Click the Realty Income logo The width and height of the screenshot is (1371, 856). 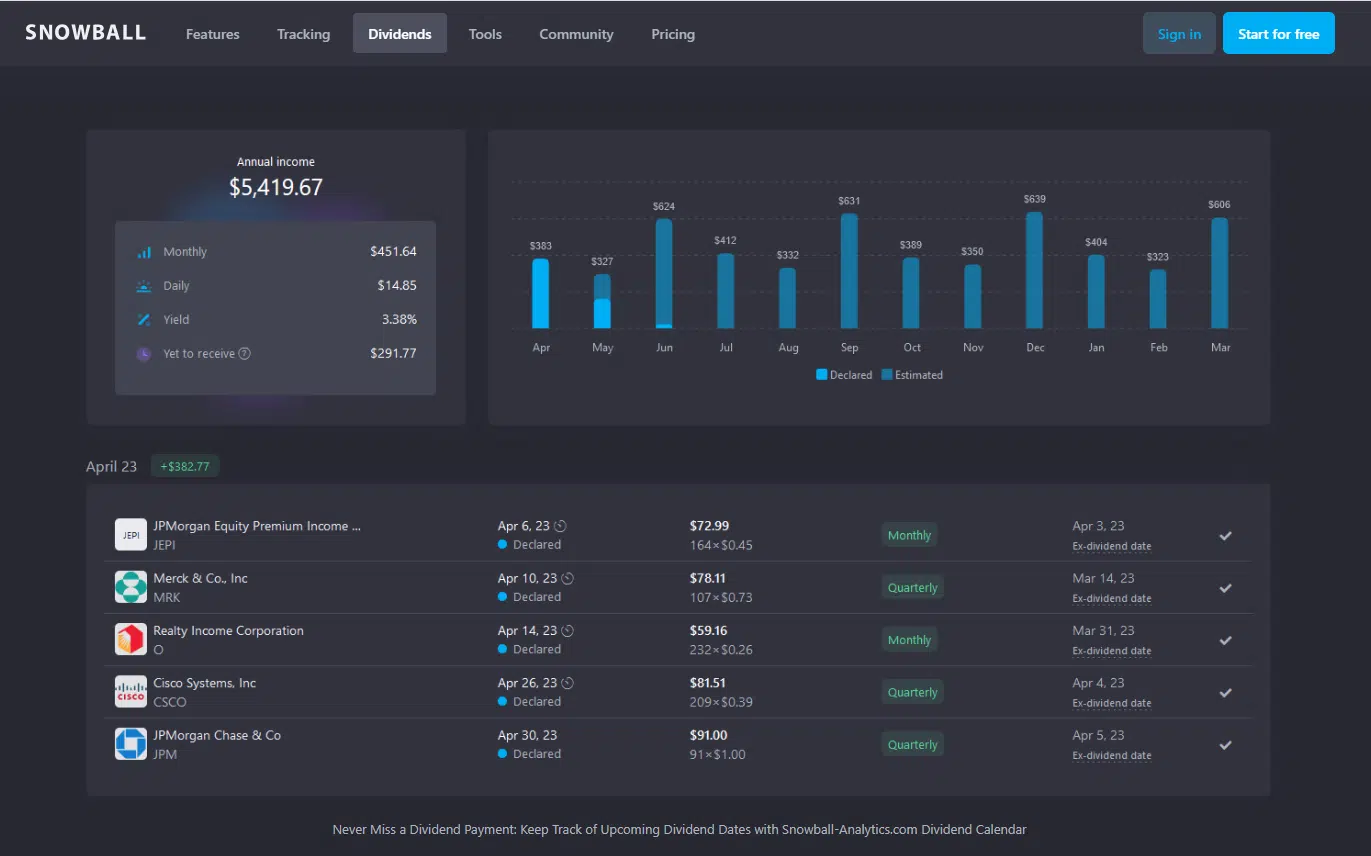point(131,639)
